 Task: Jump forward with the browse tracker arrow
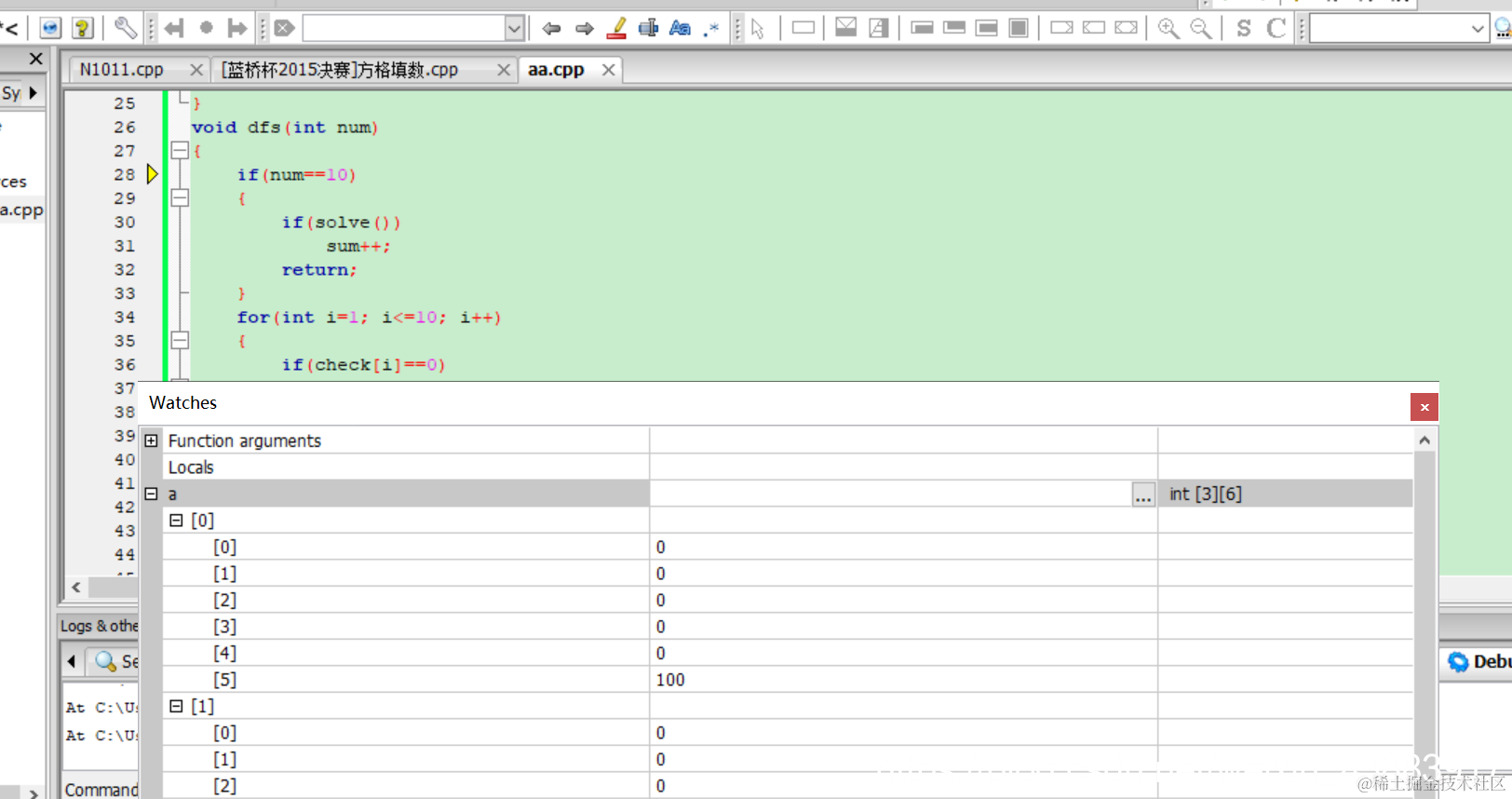pos(237,29)
